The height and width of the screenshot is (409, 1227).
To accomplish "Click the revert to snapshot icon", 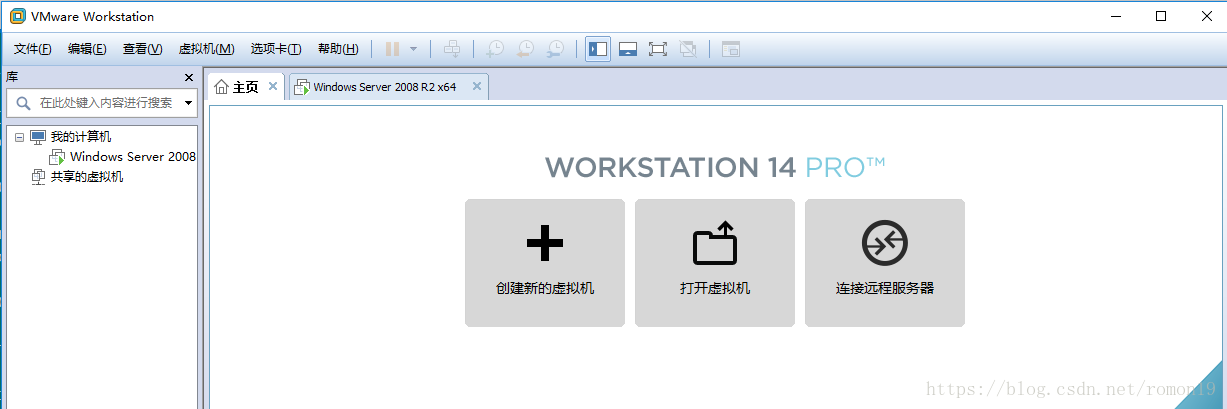I will [525, 49].
